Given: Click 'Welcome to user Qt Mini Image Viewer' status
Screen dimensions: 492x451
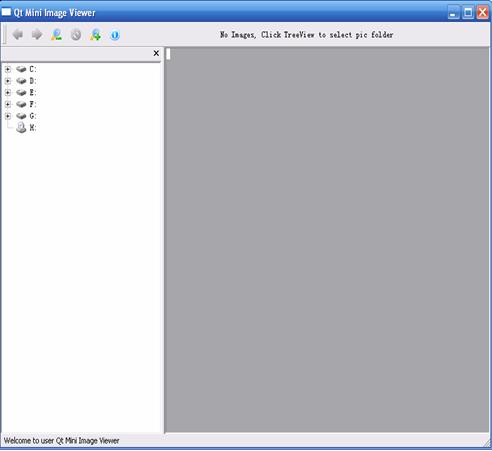Looking at the screenshot, I should (61, 441).
